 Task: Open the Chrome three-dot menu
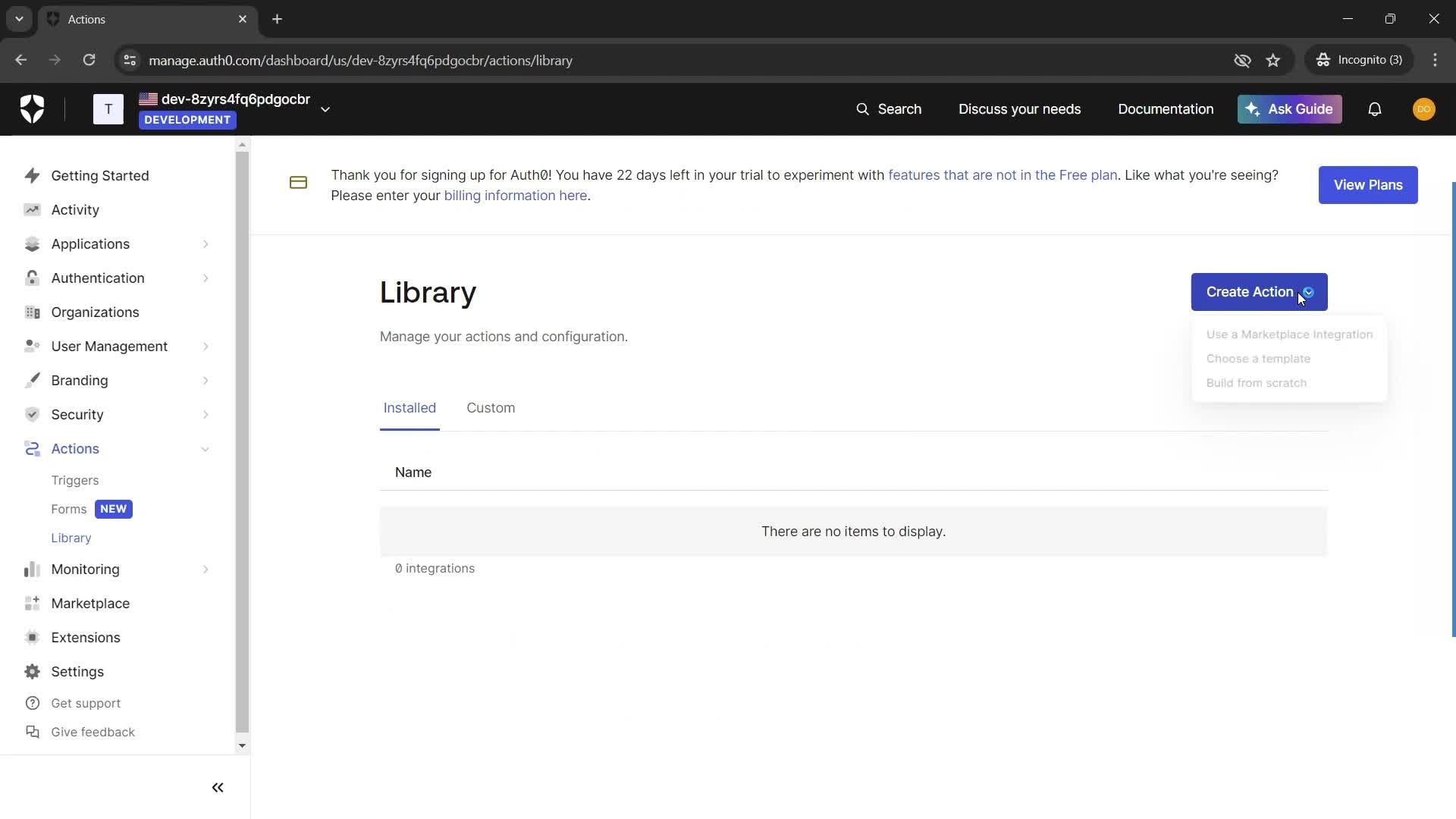1435,61
